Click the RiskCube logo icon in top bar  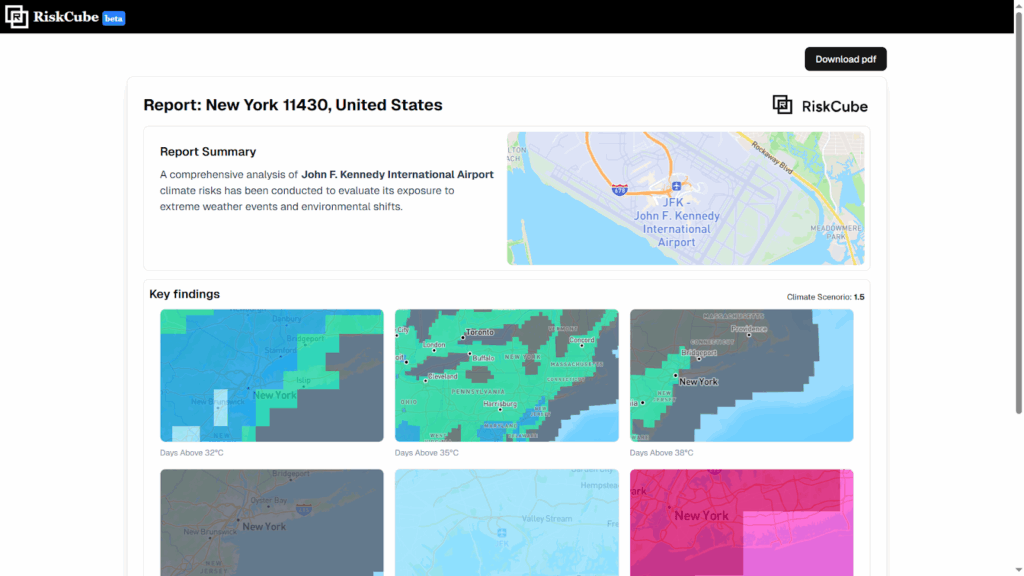click(17, 17)
